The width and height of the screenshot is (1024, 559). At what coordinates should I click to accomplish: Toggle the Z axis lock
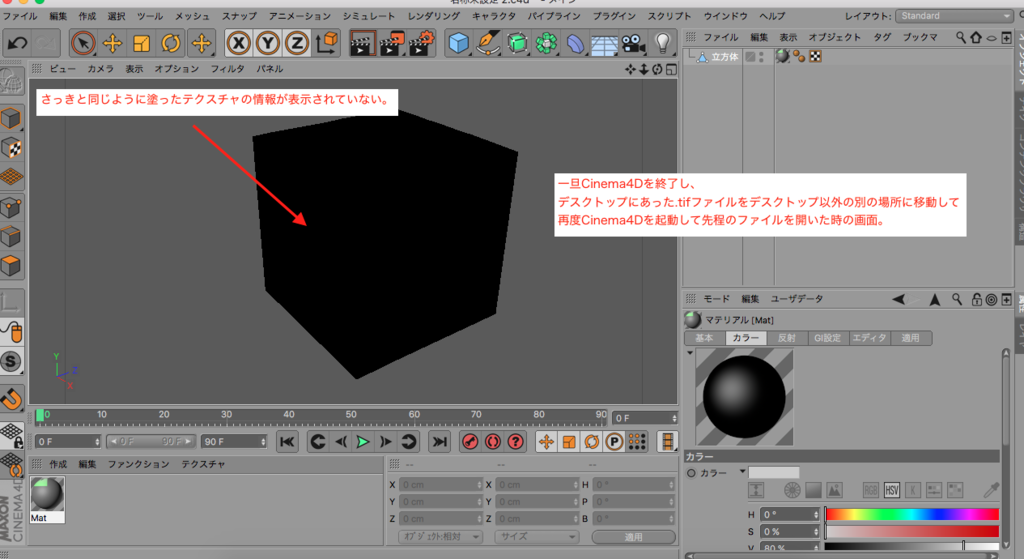coord(297,44)
